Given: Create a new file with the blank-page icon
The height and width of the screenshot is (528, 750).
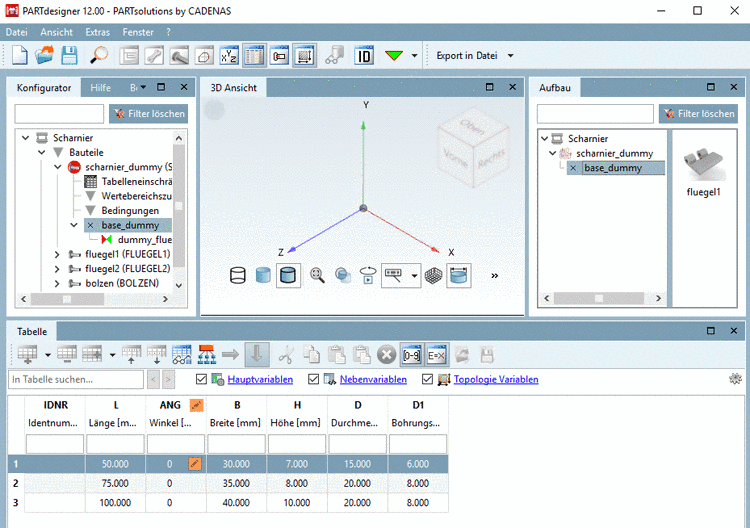Looking at the screenshot, I should tap(20, 56).
